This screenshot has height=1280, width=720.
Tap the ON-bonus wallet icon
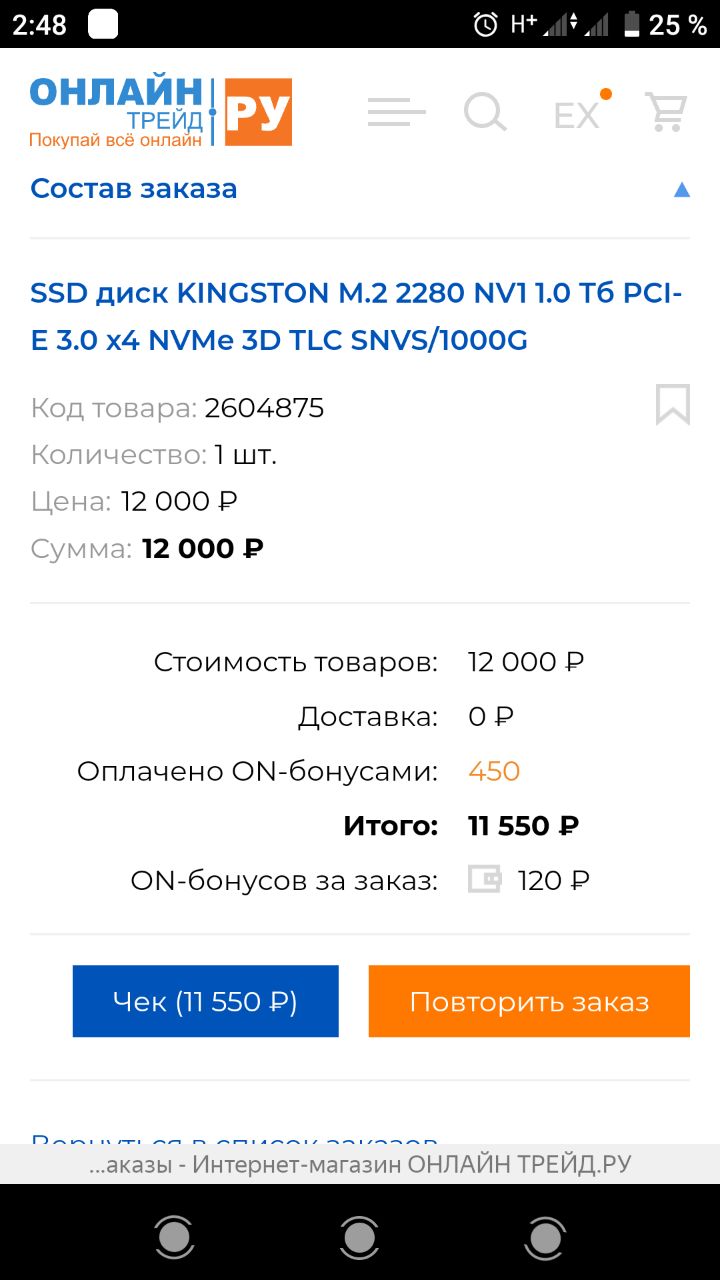[485, 880]
